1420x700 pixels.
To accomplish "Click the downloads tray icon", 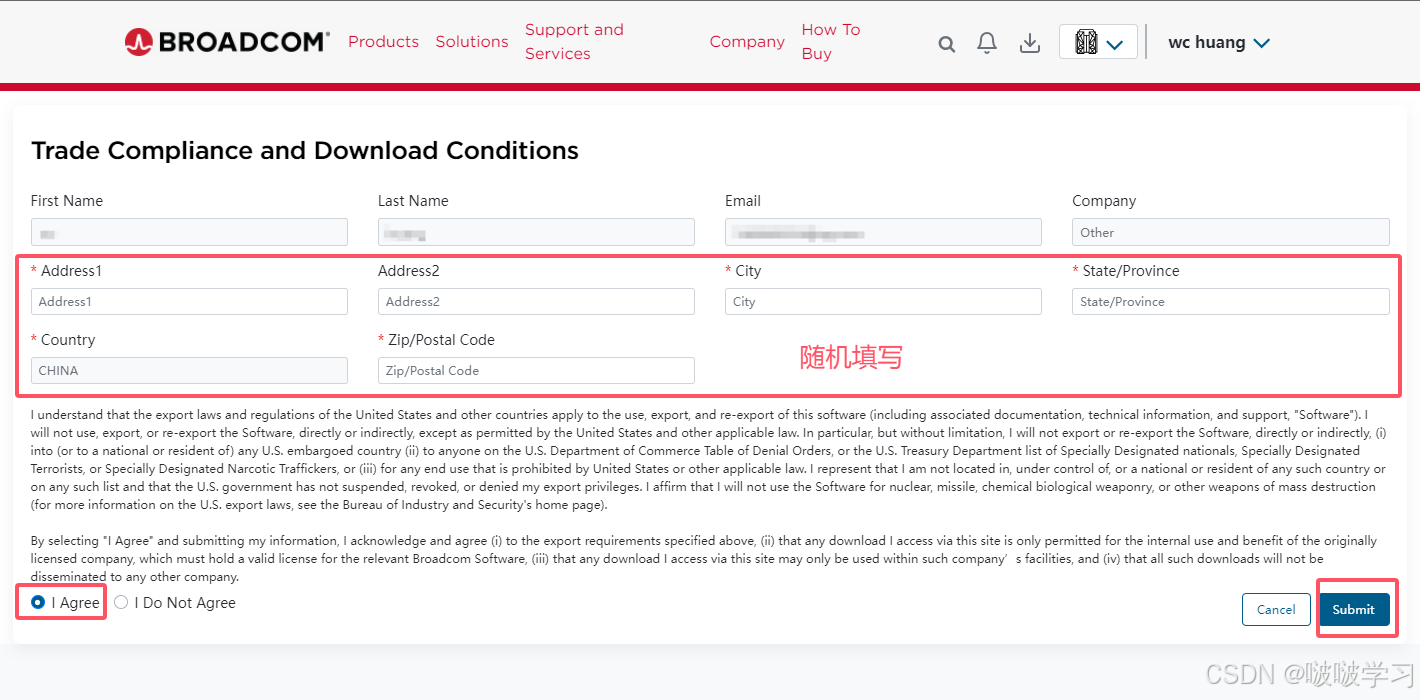I will [x=1030, y=43].
